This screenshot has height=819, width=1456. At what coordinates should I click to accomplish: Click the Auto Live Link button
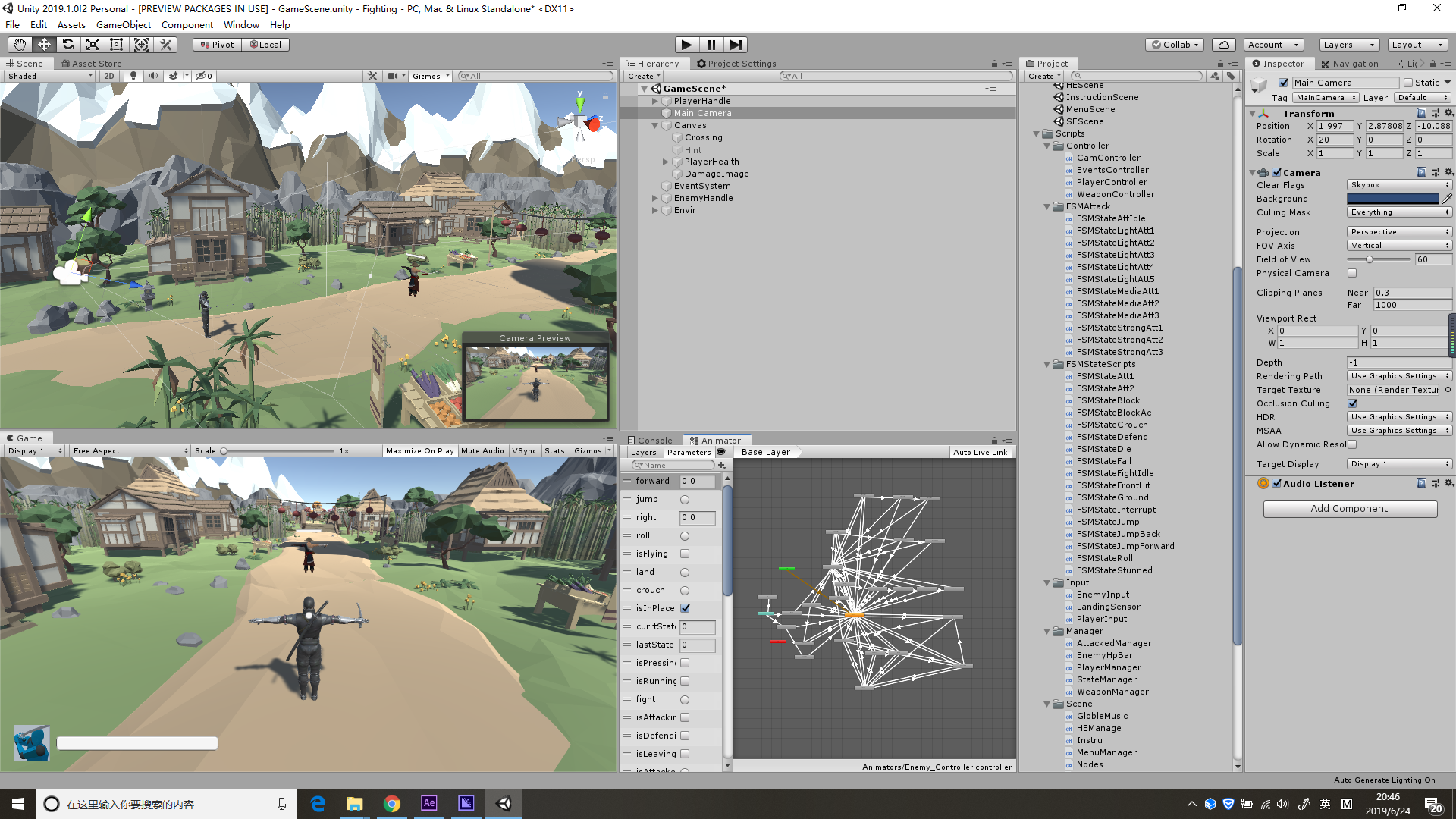click(981, 453)
